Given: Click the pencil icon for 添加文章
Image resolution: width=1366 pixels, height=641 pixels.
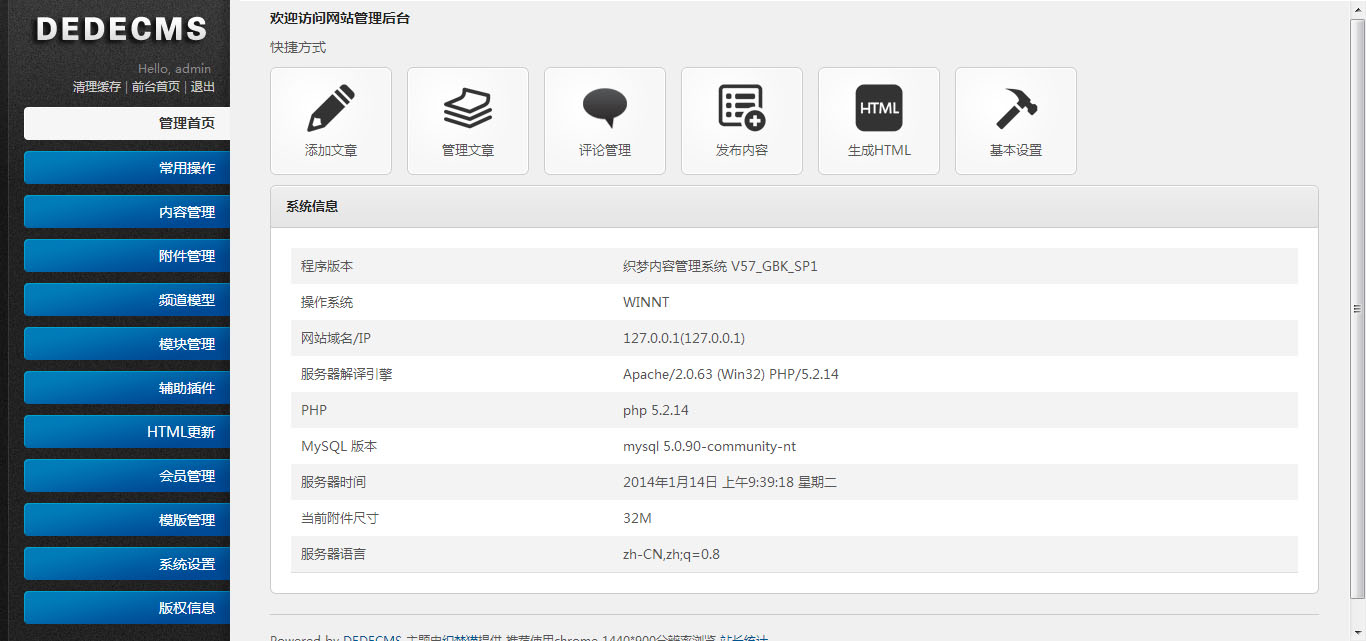Looking at the screenshot, I should coord(330,108).
